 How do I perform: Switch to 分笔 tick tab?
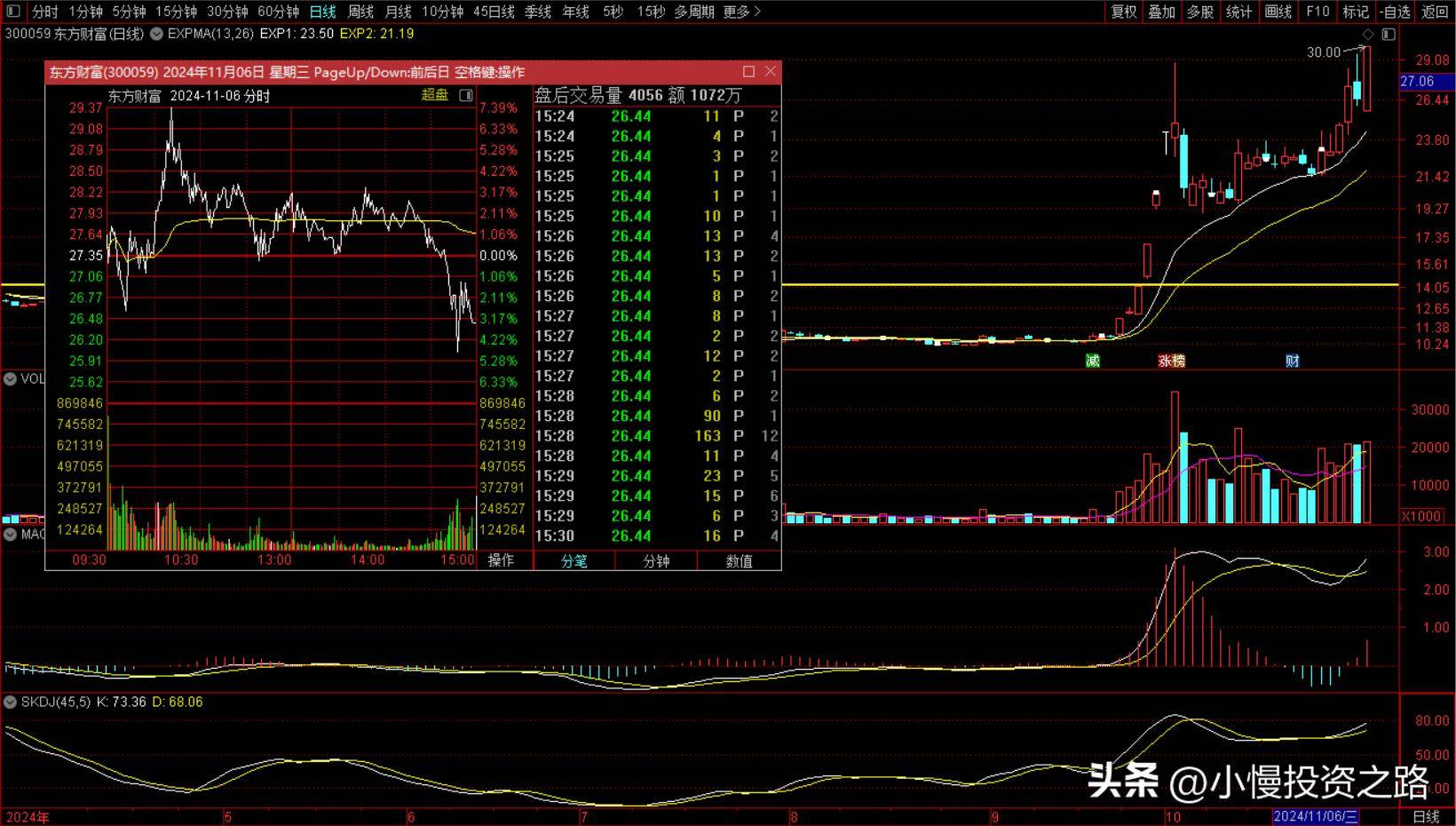(x=574, y=560)
